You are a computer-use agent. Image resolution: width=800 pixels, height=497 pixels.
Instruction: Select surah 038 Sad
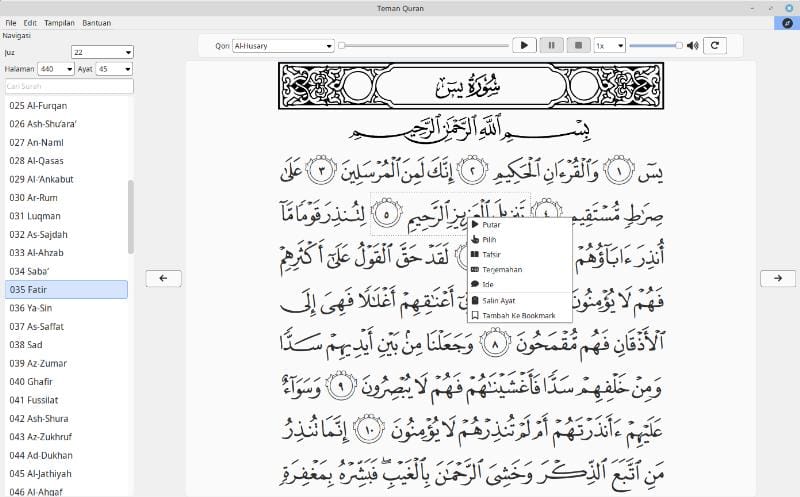[x=66, y=345]
